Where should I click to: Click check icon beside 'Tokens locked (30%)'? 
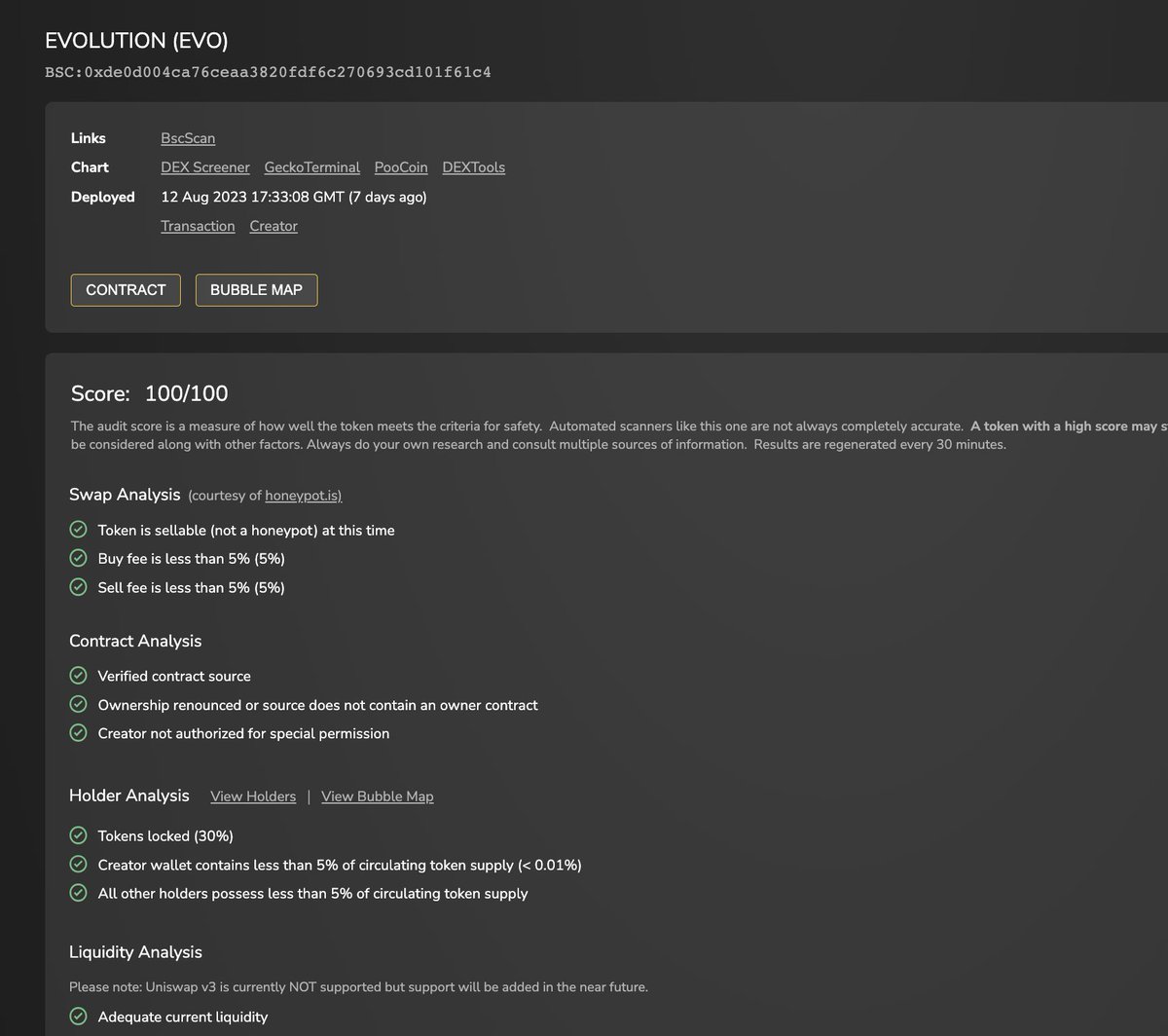(79, 835)
